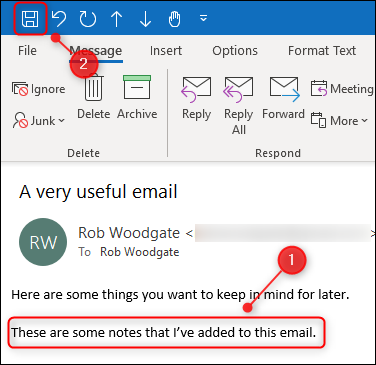The image size is (376, 365).
Task: Open Customize Quick Access Toolbar dropdown
Action: (x=203, y=18)
